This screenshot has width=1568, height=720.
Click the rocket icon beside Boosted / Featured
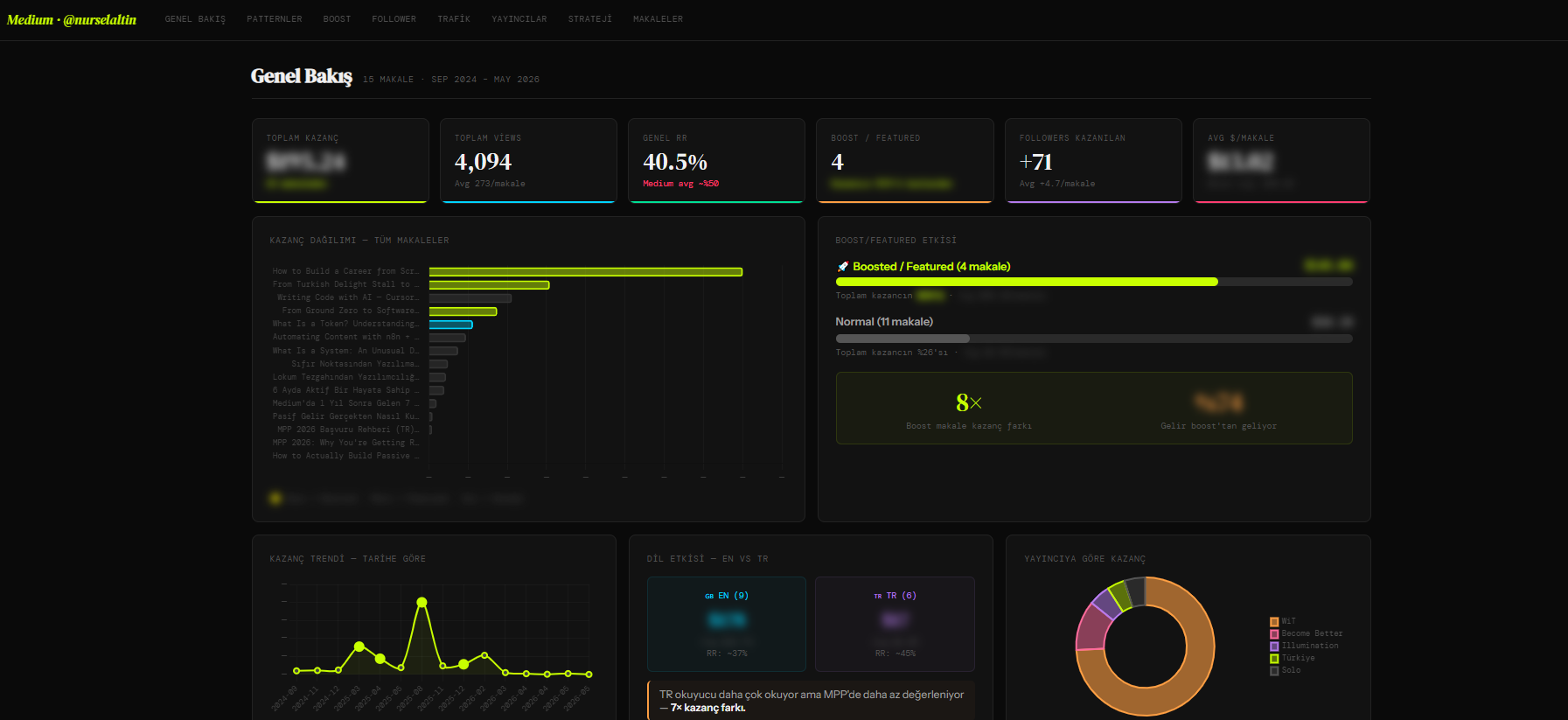coord(842,267)
